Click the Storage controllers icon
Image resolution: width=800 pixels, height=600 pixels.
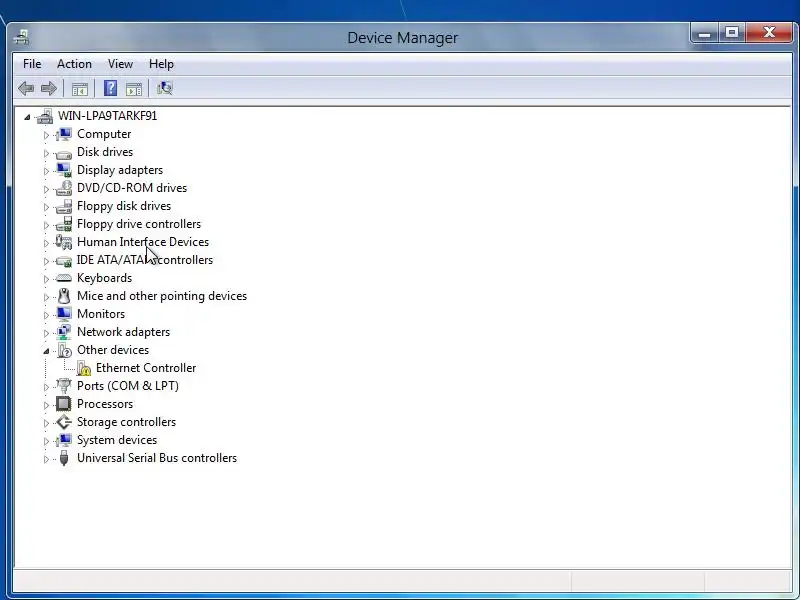click(64, 422)
